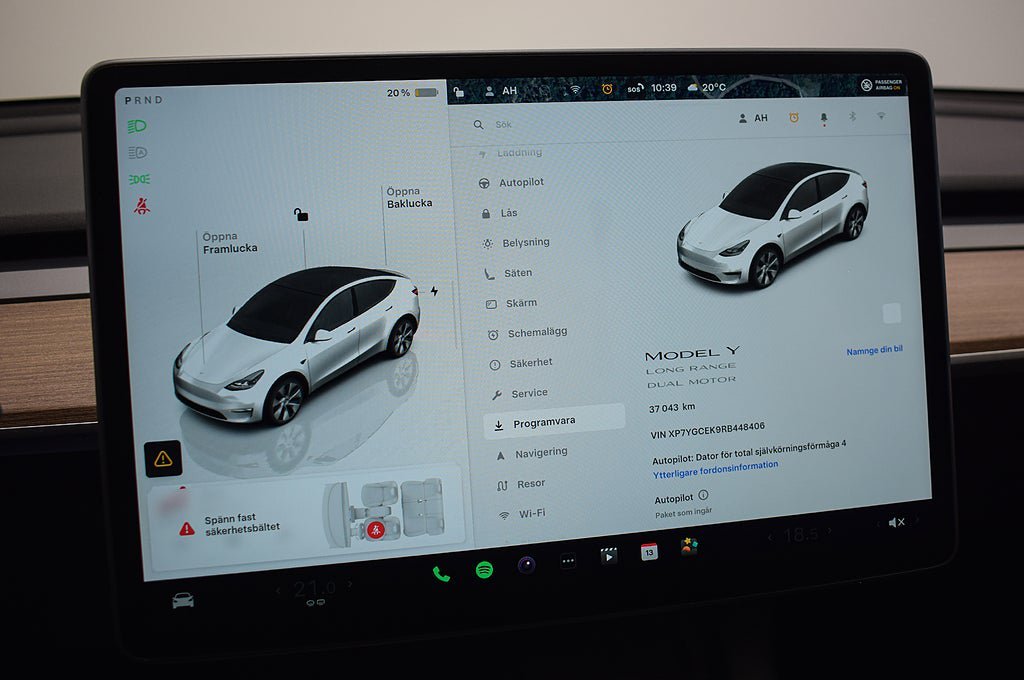Open the charge port lightning icon
The image size is (1024, 680).
tap(434, 291)
